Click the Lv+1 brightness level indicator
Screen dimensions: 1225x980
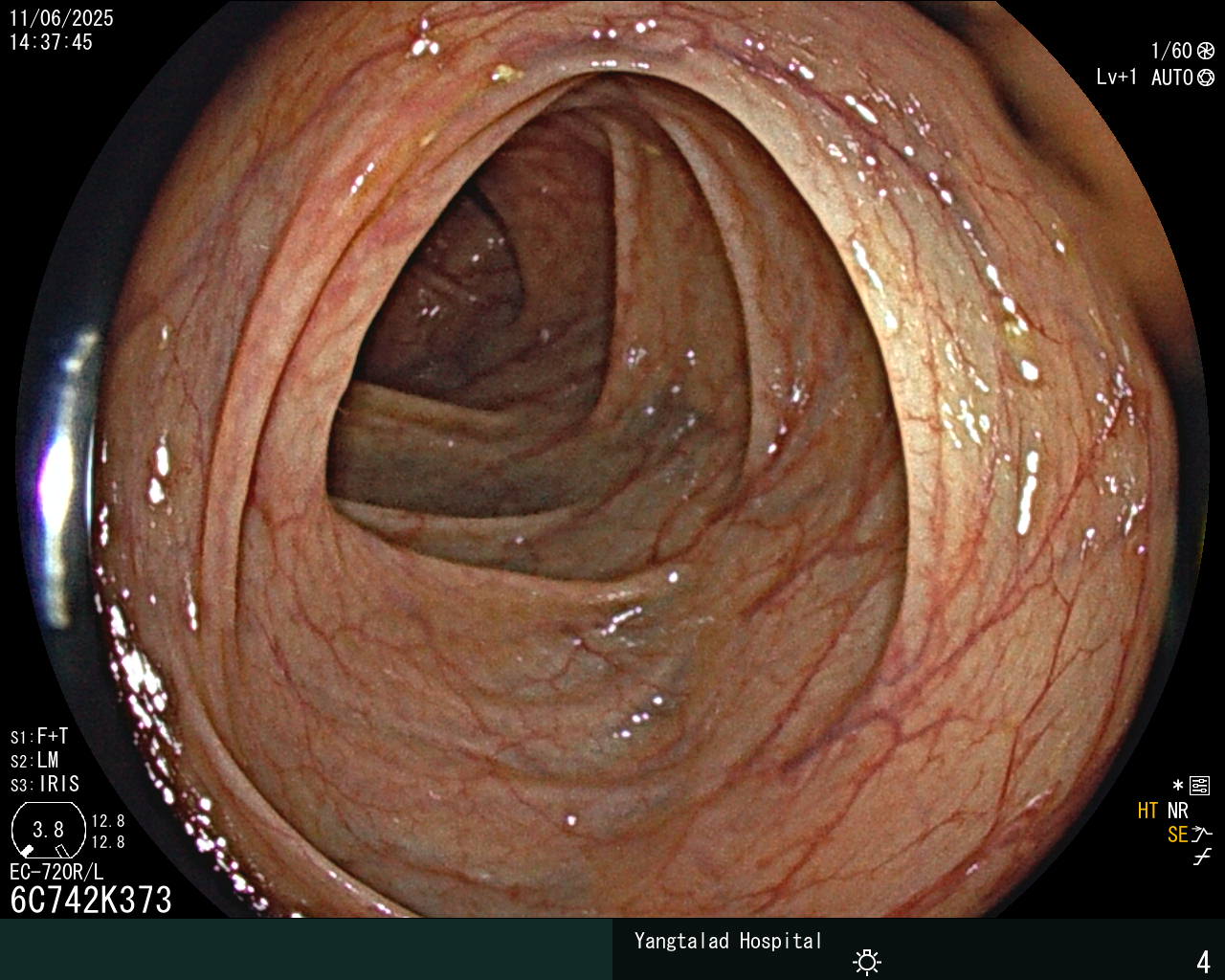pyautogui.click(x=1117, y=78)
